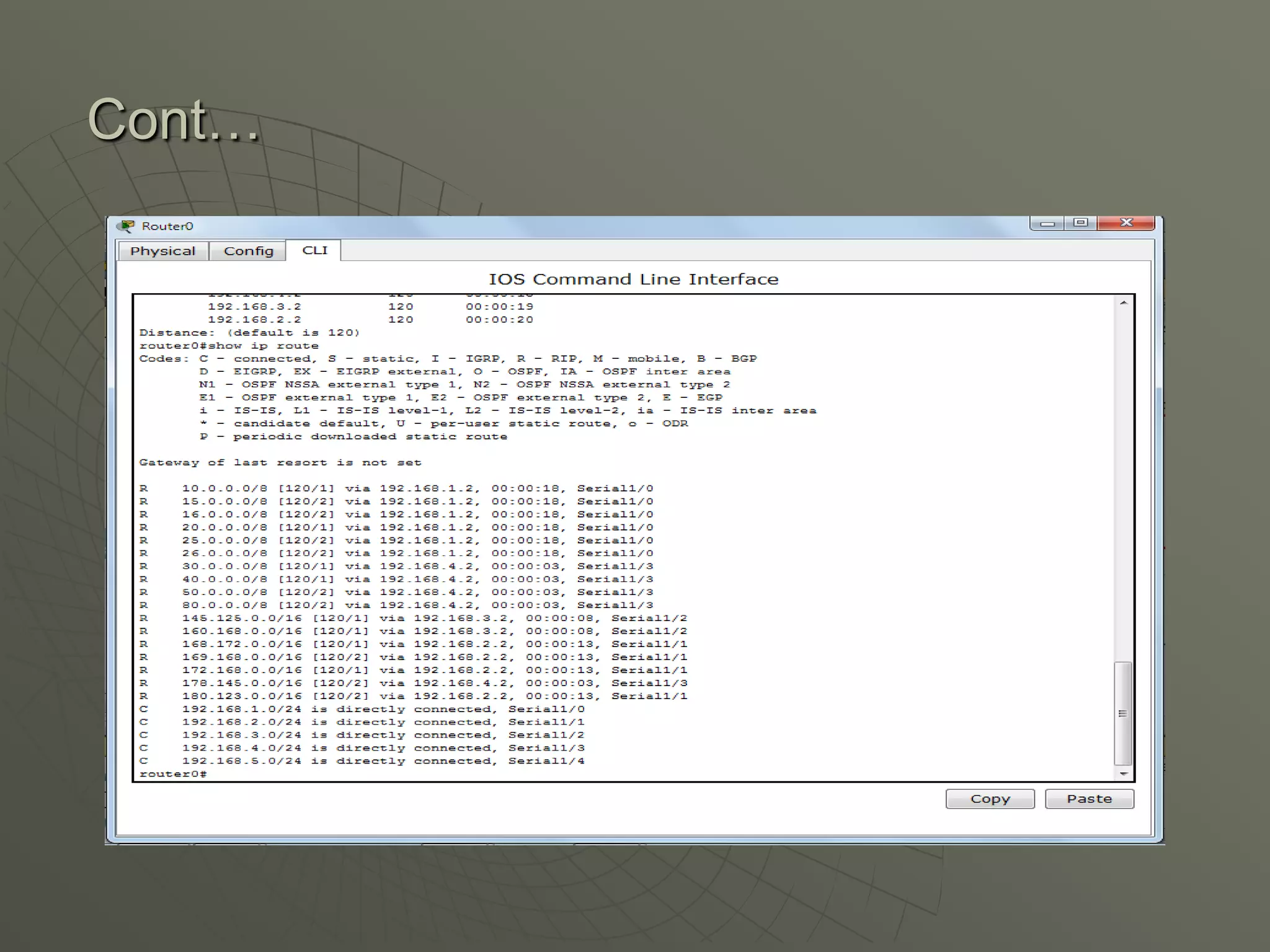Click the IOS Command Line Interface heading
This screenshot has width=1270, height=952.
[633, 280]
